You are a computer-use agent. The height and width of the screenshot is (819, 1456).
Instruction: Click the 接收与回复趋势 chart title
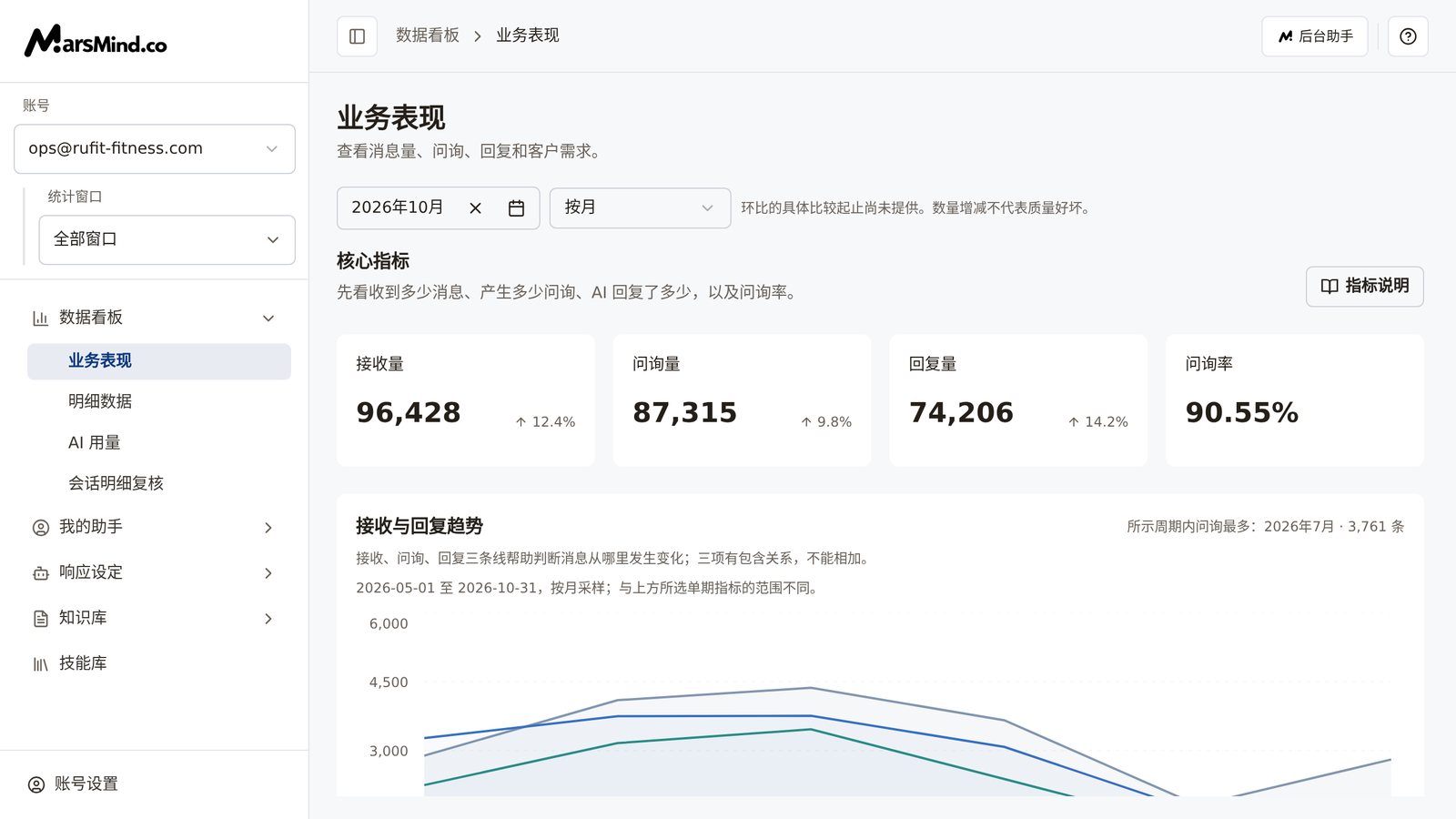click(x=420, y=526)
